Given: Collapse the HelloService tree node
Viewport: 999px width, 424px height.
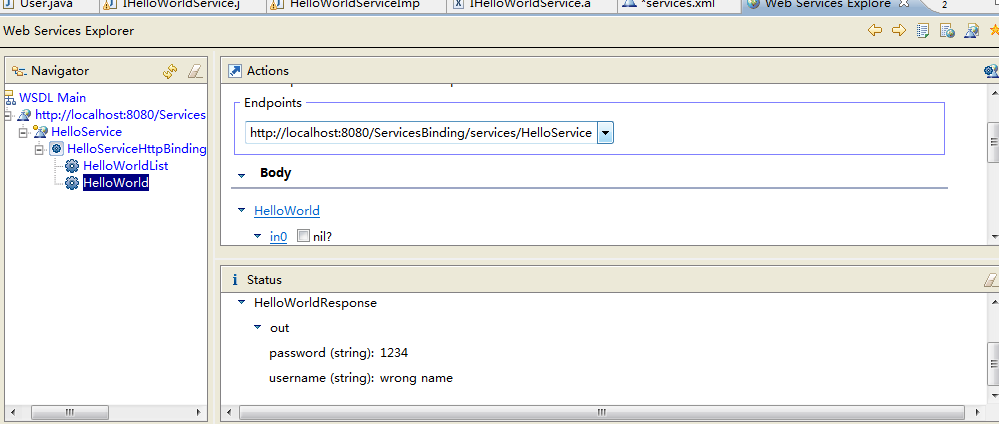Looking at the screenshot, I should click(23, 133).
